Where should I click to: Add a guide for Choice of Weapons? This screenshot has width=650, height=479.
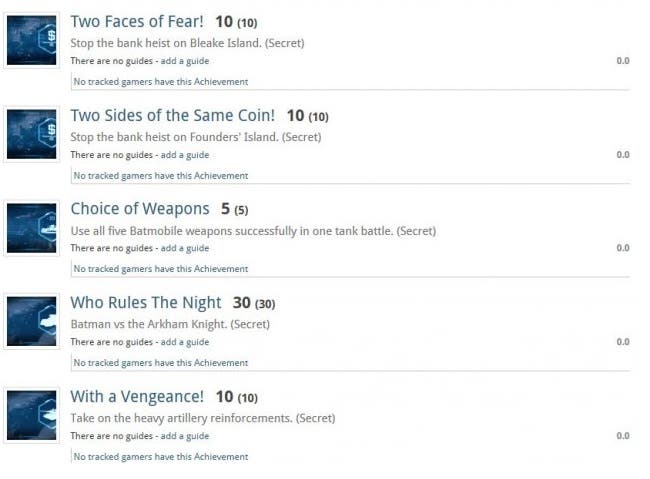click(x=184, y=248)
